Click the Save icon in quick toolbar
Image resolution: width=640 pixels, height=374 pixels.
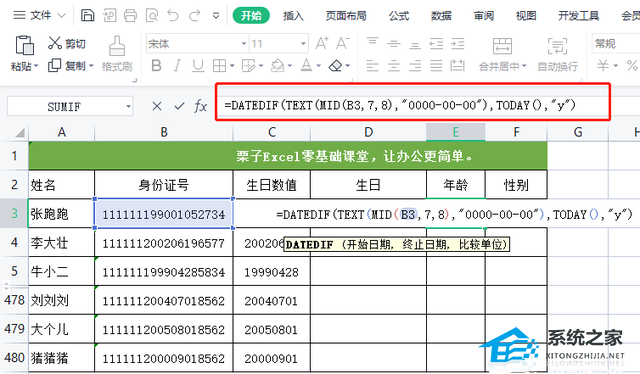(x=87, y=16)
